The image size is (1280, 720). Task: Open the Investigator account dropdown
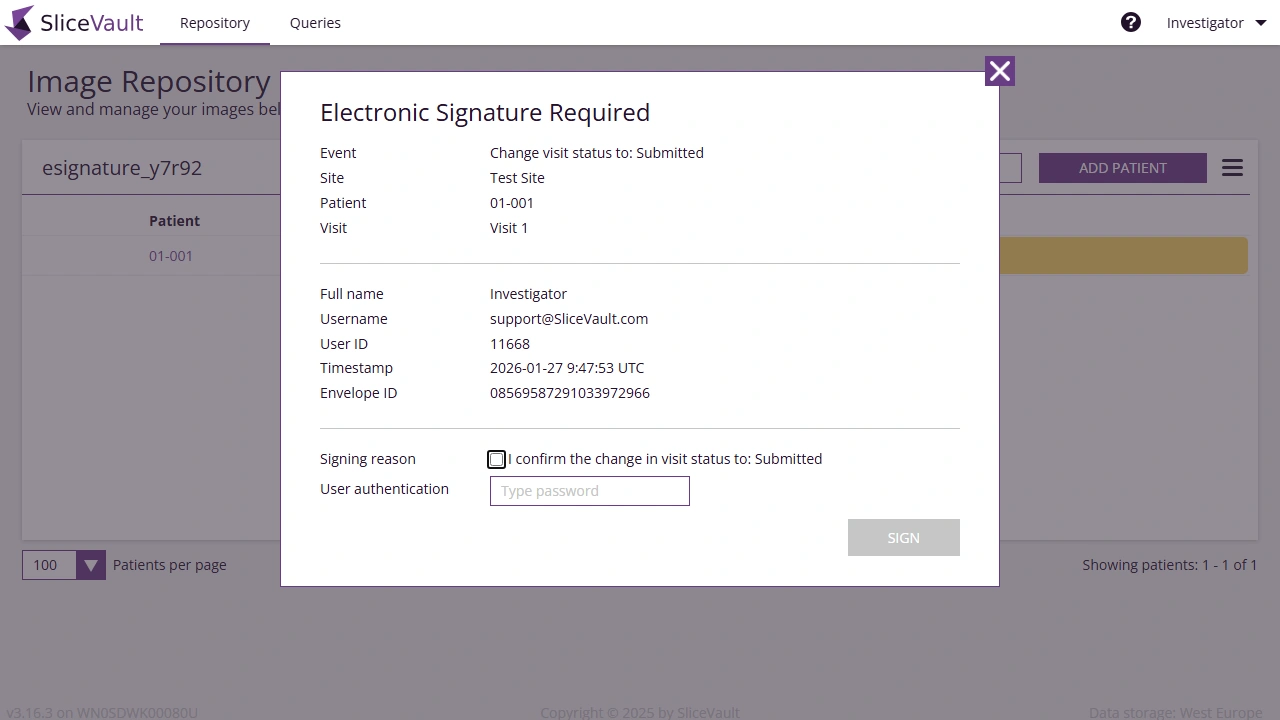pyautogui.click(x=1215, y=22)
